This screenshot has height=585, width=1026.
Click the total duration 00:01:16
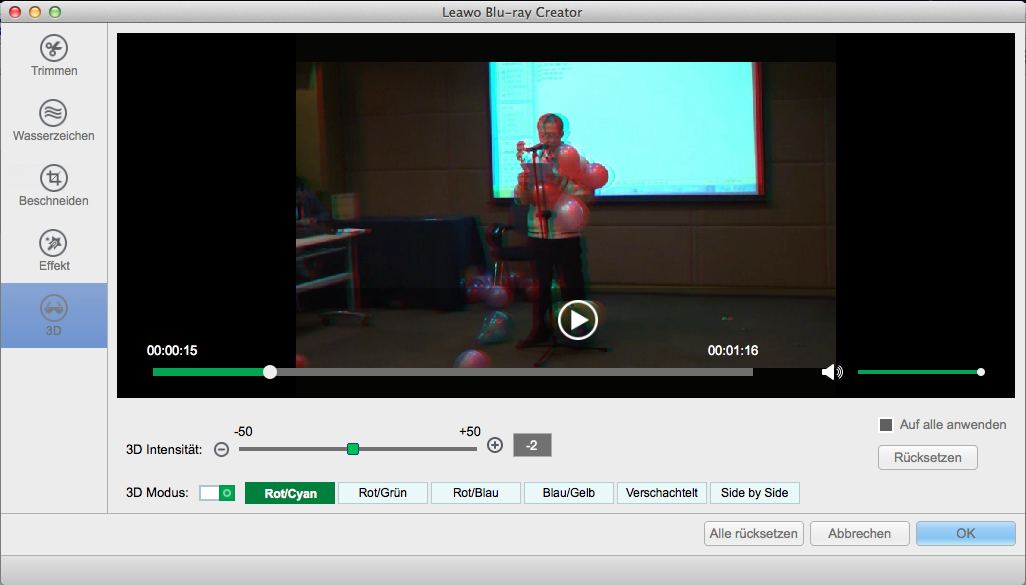[733, 351]
